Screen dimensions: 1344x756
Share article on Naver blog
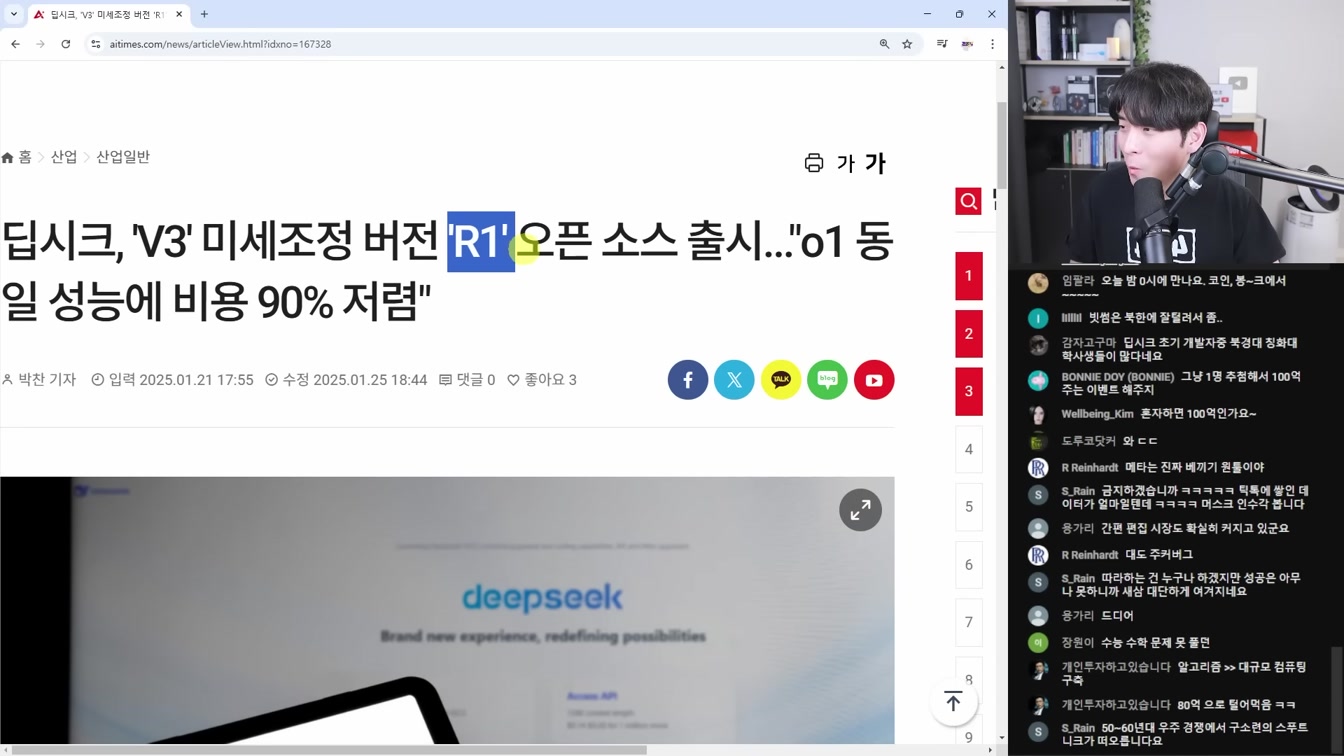click(x=827, y=380)
